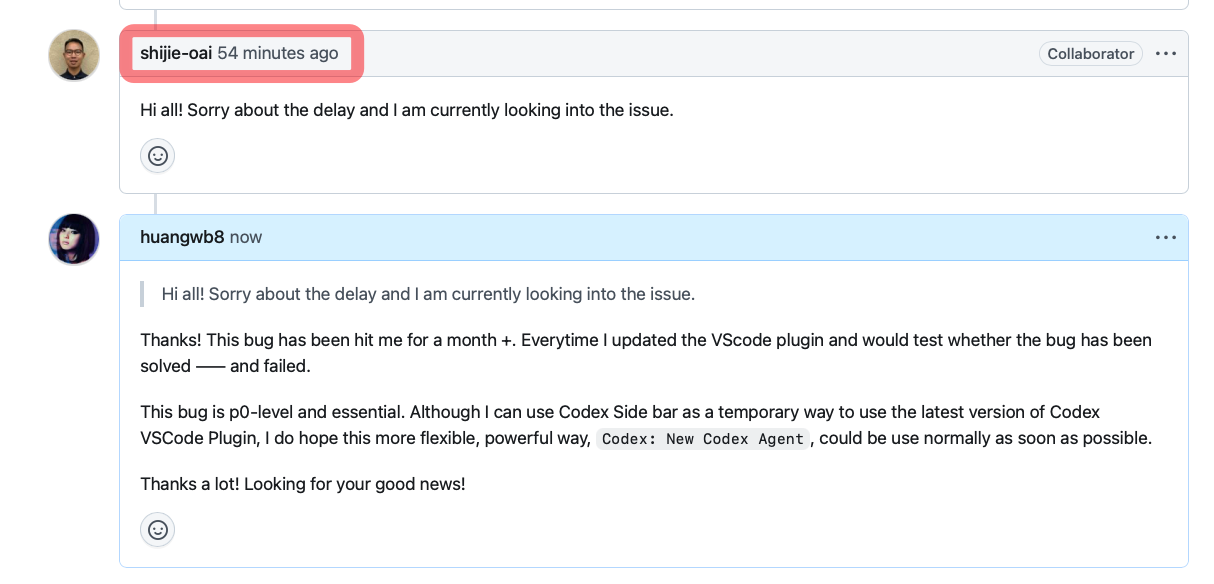Screen dimensions: 1214x584
Task: Click the "Thanks a lot!" closing line
Action: (302, 484)
